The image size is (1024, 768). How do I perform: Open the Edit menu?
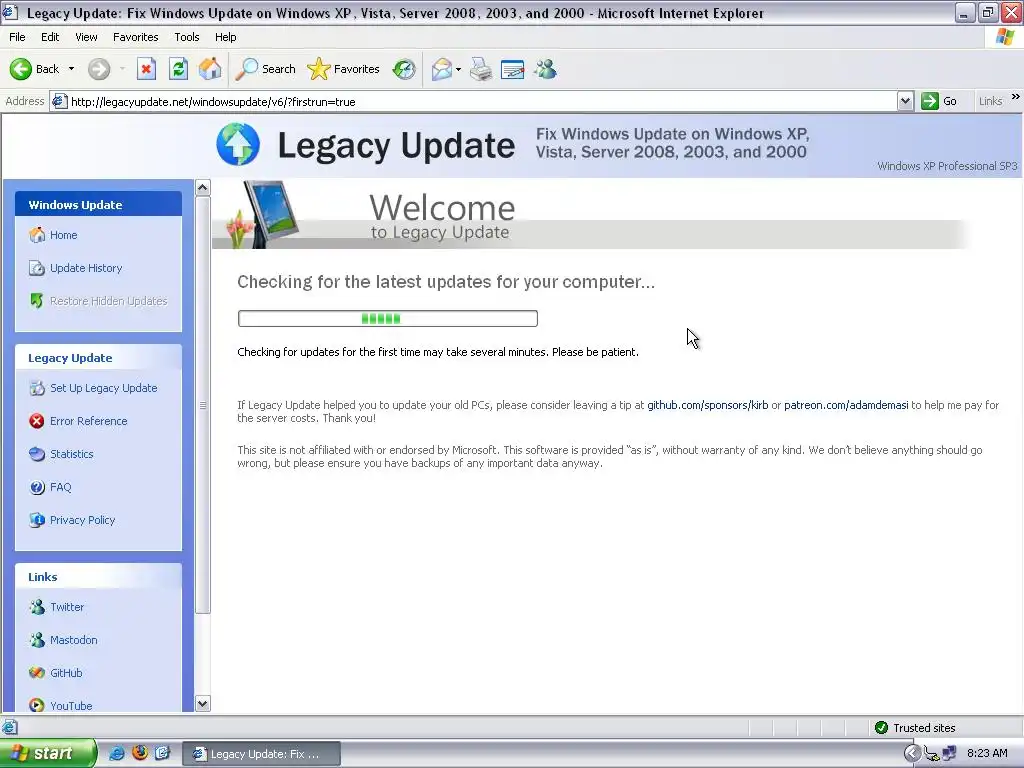coord(50,37)
